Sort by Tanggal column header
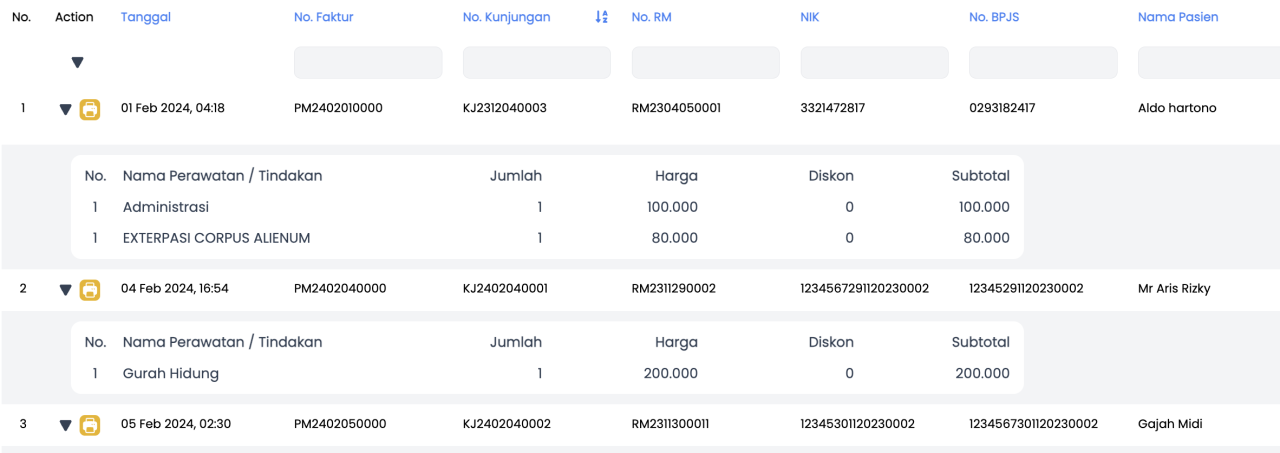Screen dimensions: 1280x453 click(x=146, y=17)
